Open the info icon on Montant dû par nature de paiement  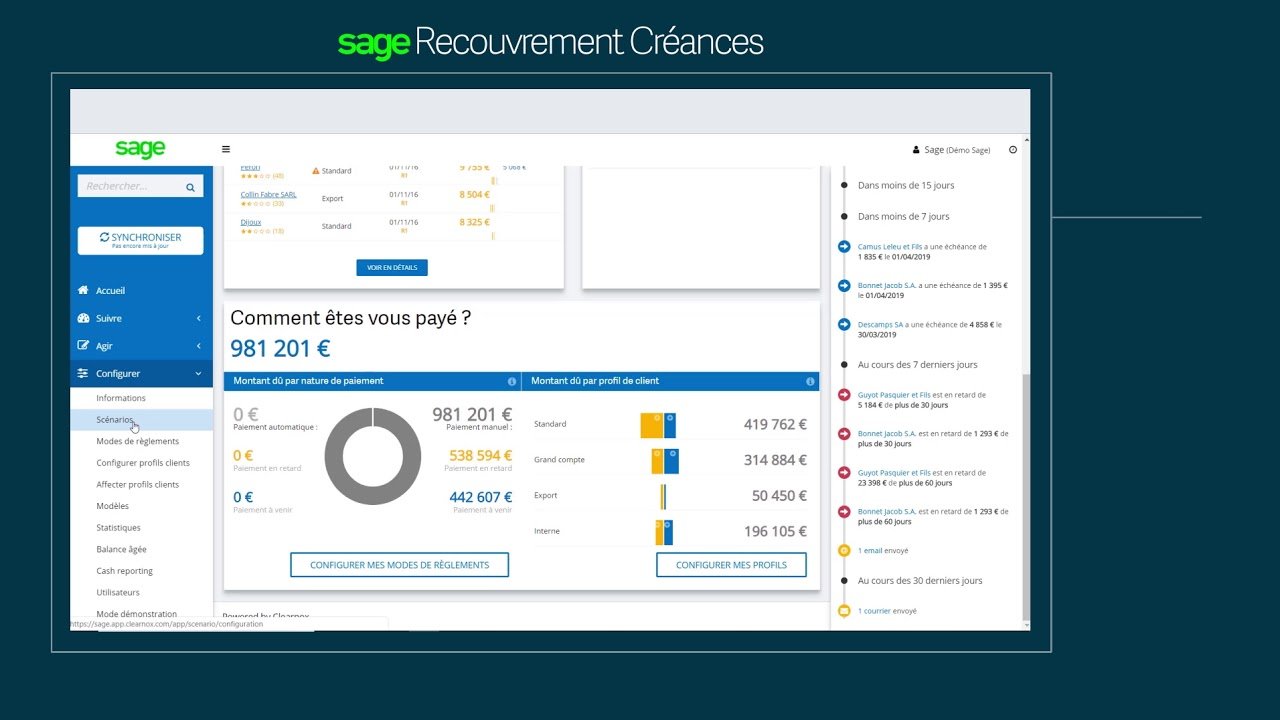(512, 381)
